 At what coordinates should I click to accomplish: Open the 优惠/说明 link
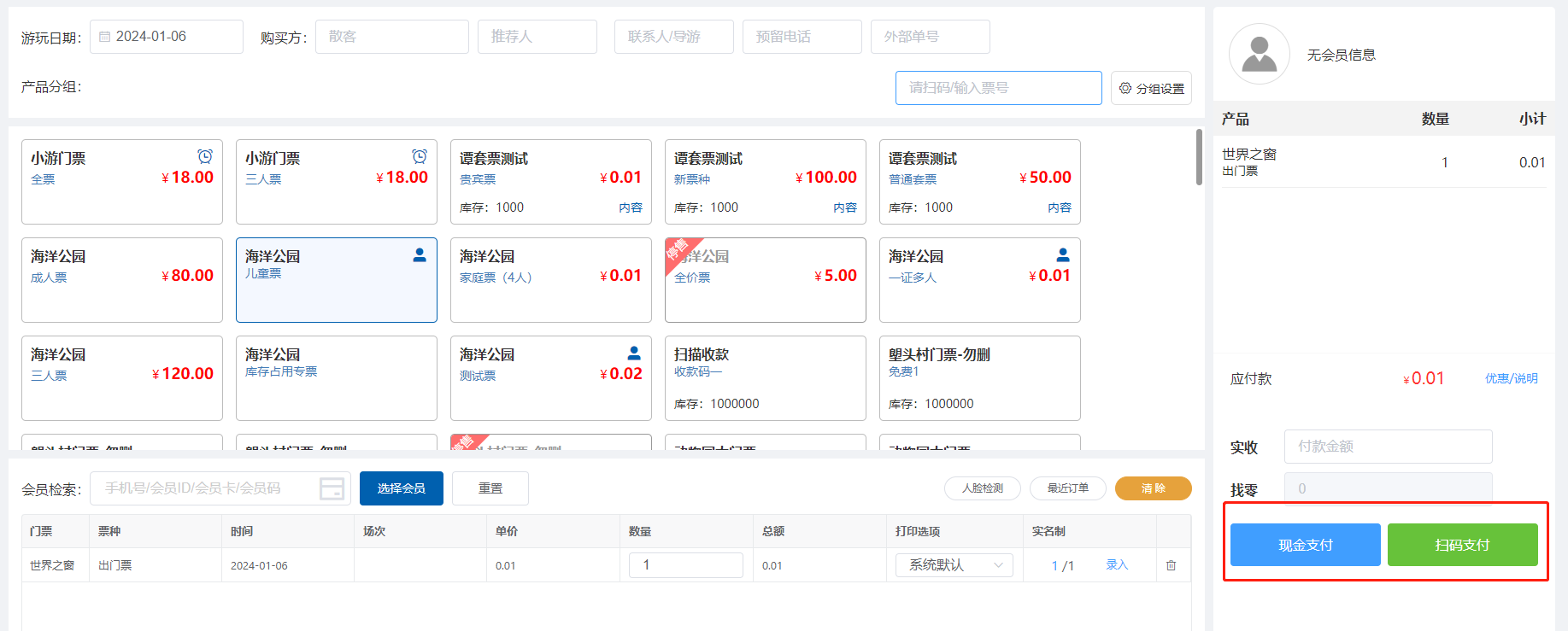(x=1511, y=378)
